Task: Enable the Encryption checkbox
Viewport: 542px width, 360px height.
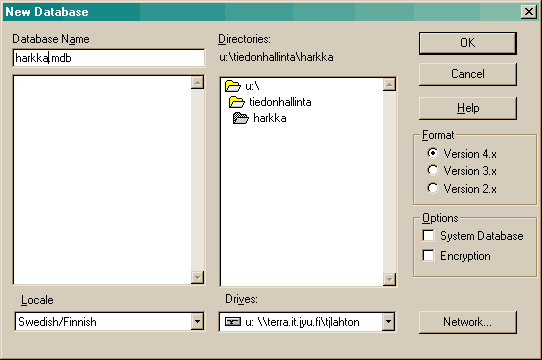Action: pyautogui.click(x=428, y=256)
